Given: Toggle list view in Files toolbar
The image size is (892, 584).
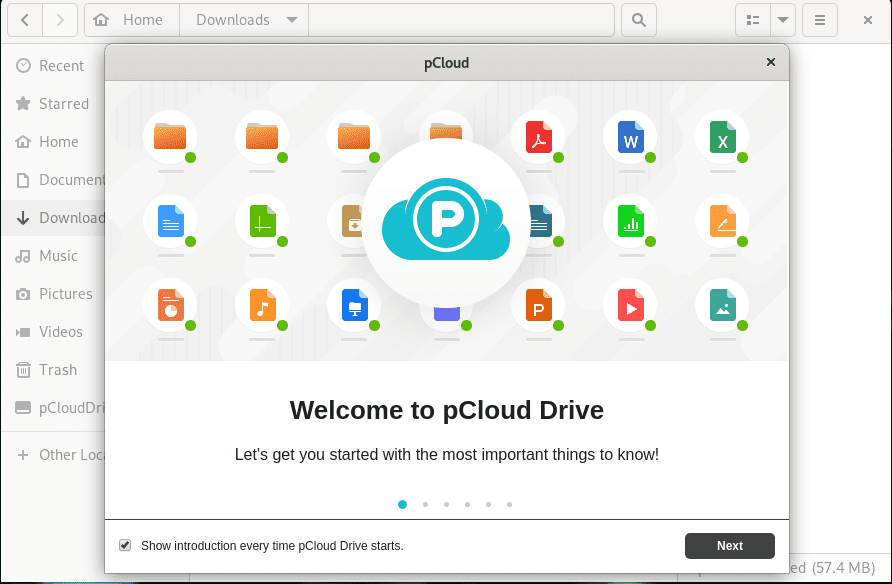Looking at the screenshot, I should pyautogui.click(x=753, y=20).
